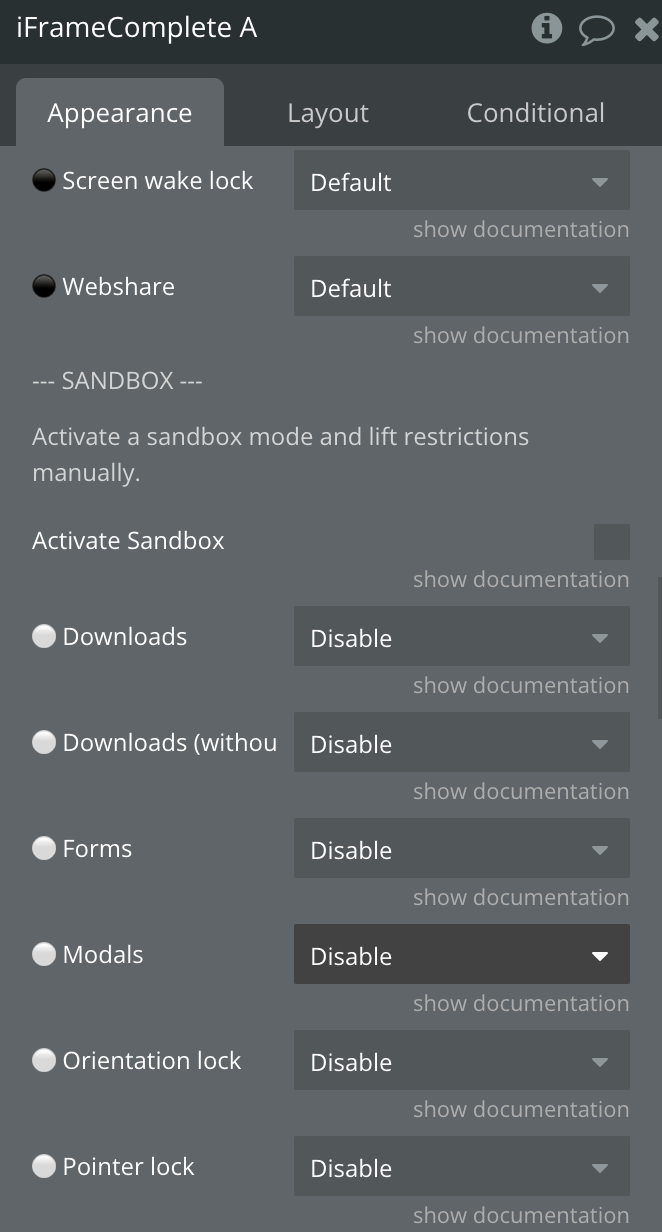The image size is (662, 1232).
Task: Open the Webshare Default dropdown
Action: [x=462, y=287]
